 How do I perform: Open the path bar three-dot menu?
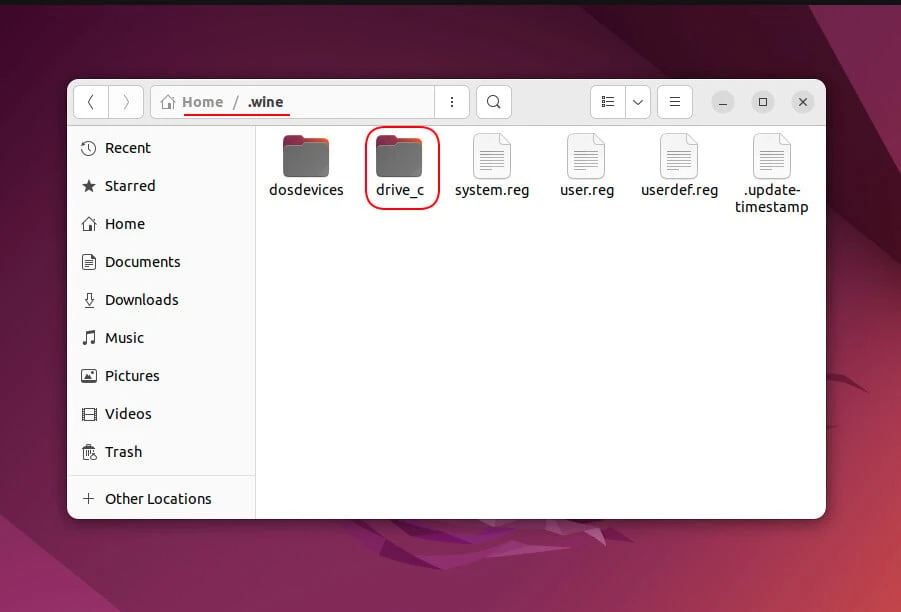click(x=452, y=102)
